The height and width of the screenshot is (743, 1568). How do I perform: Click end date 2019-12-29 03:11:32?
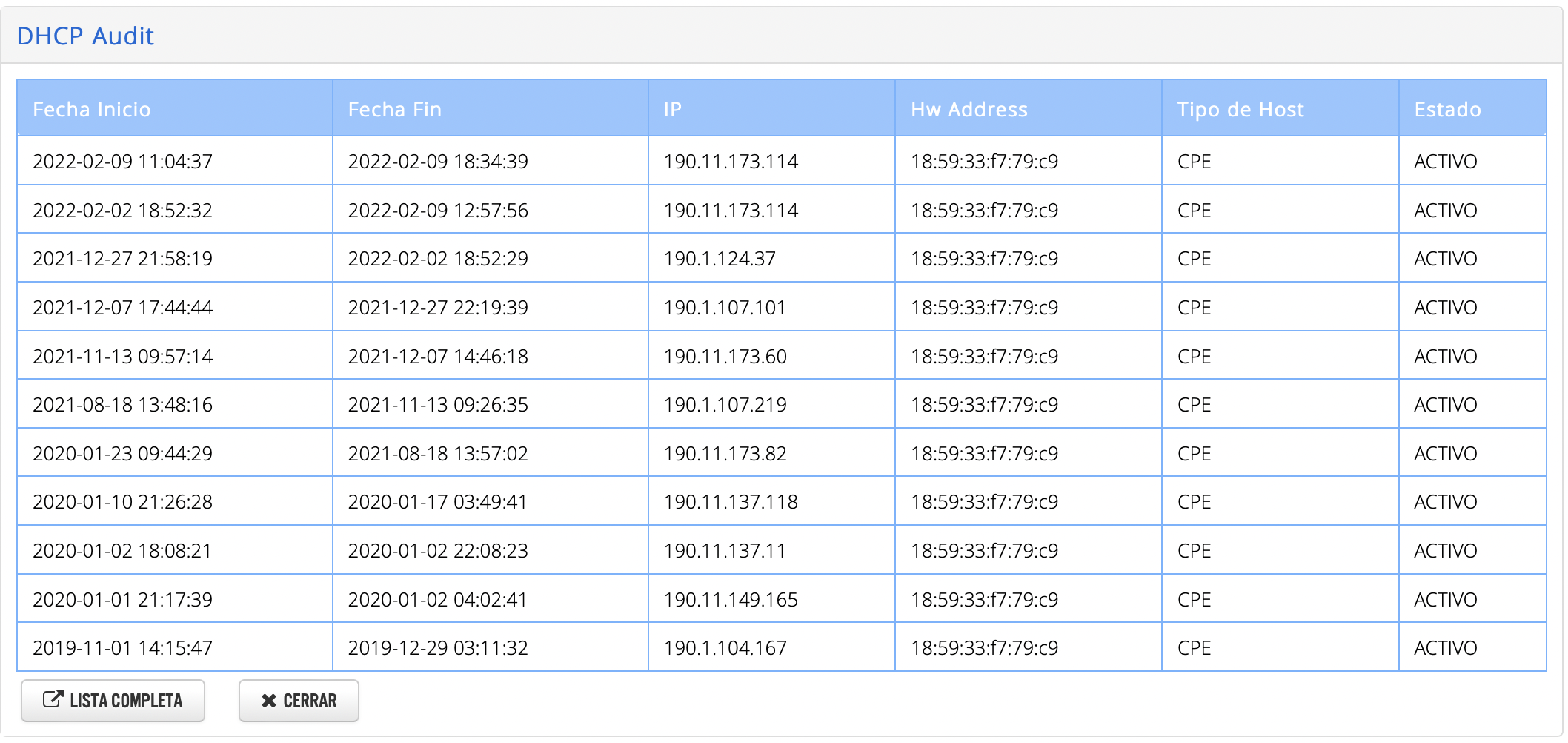pyautogui.click(x=438, y=648)
